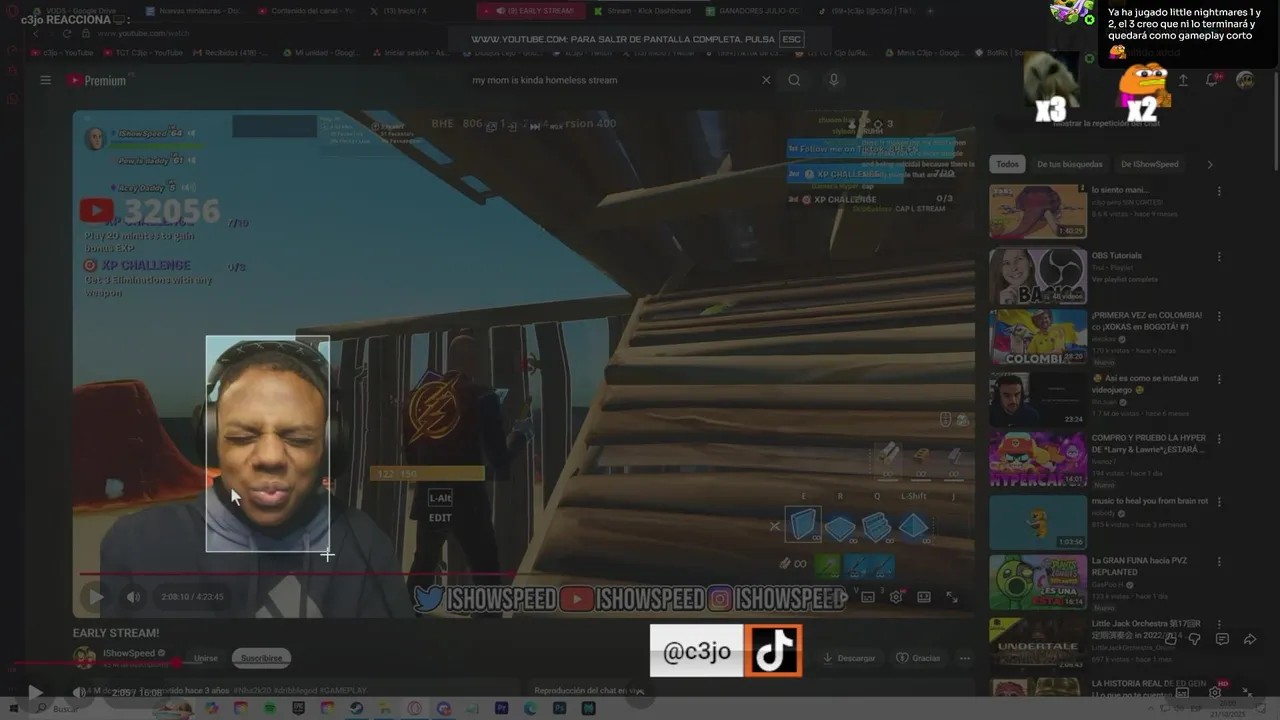Click the Gracias thanks button
Screen dimensions: 1280x720
[x=918, y=658]
